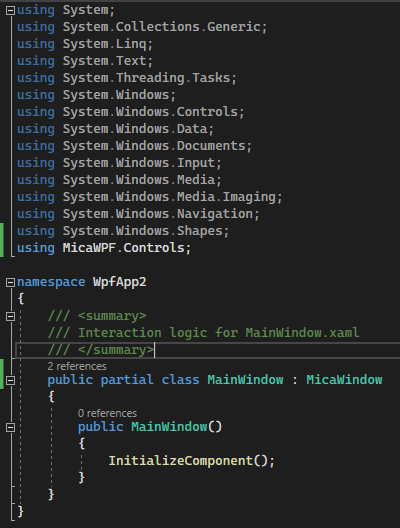Click the WpfApp2 namespace name

pyautogui.click(x=120, y=282)
